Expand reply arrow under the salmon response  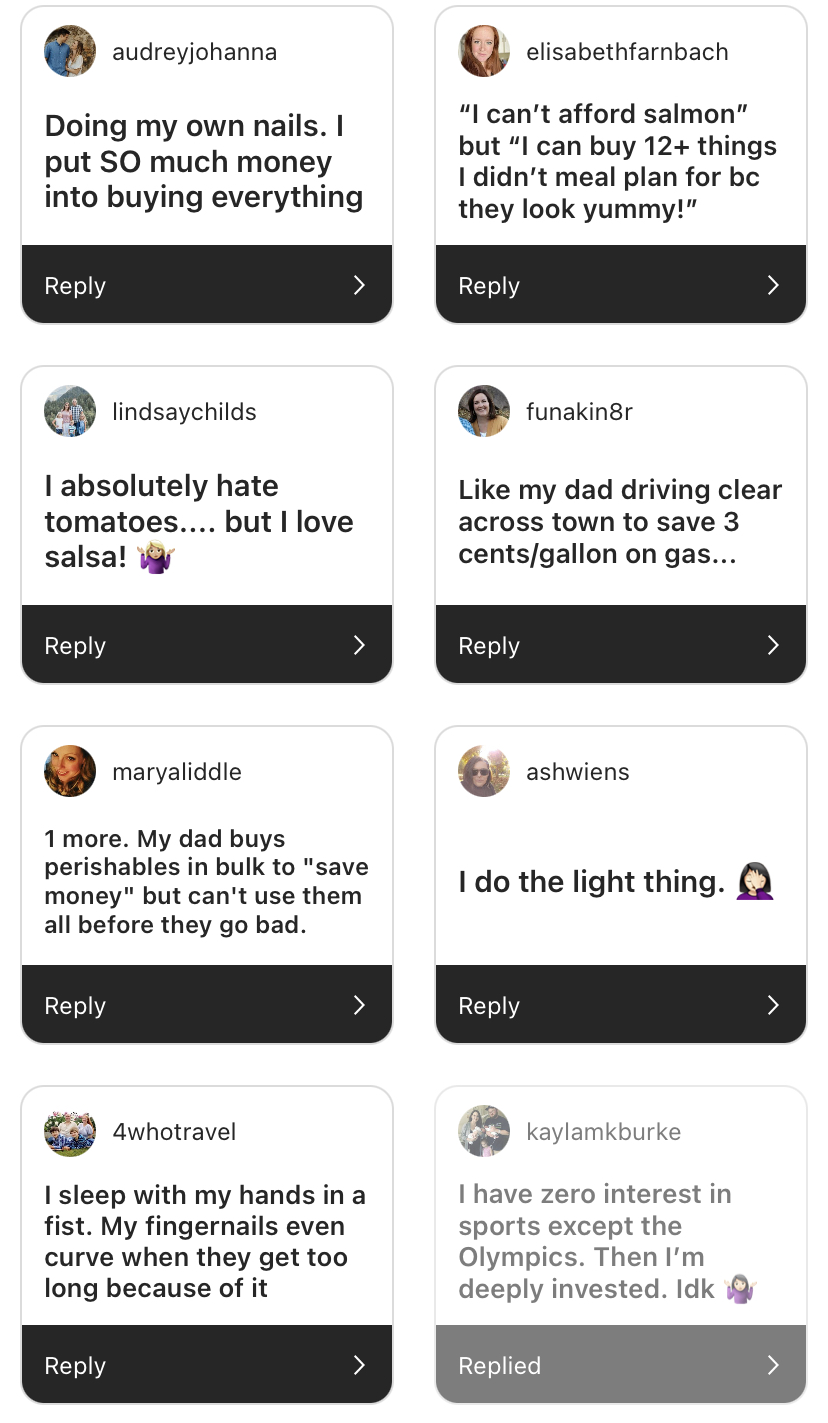[773, 286]
